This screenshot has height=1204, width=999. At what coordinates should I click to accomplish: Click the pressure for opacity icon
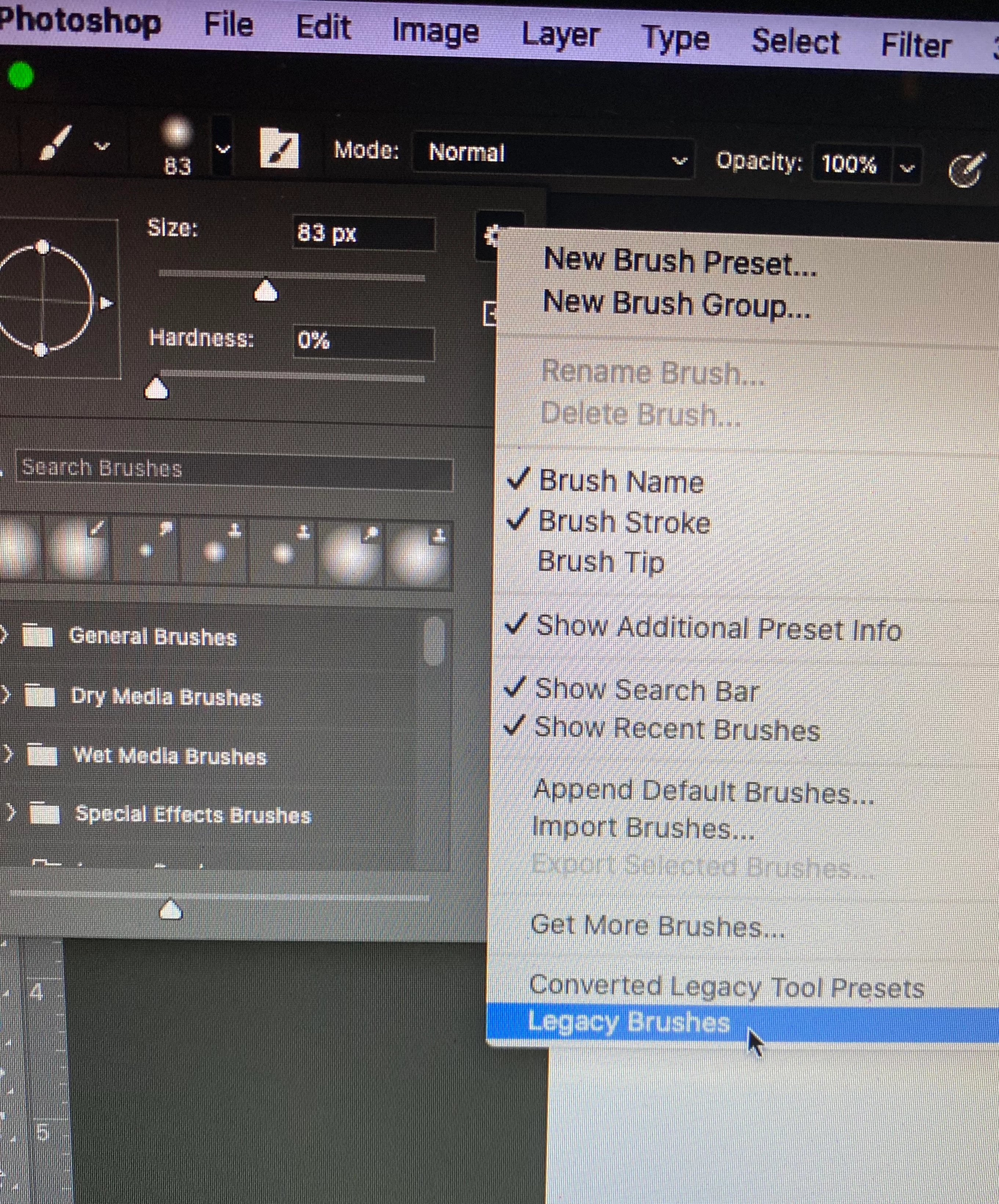click(967, 170)
